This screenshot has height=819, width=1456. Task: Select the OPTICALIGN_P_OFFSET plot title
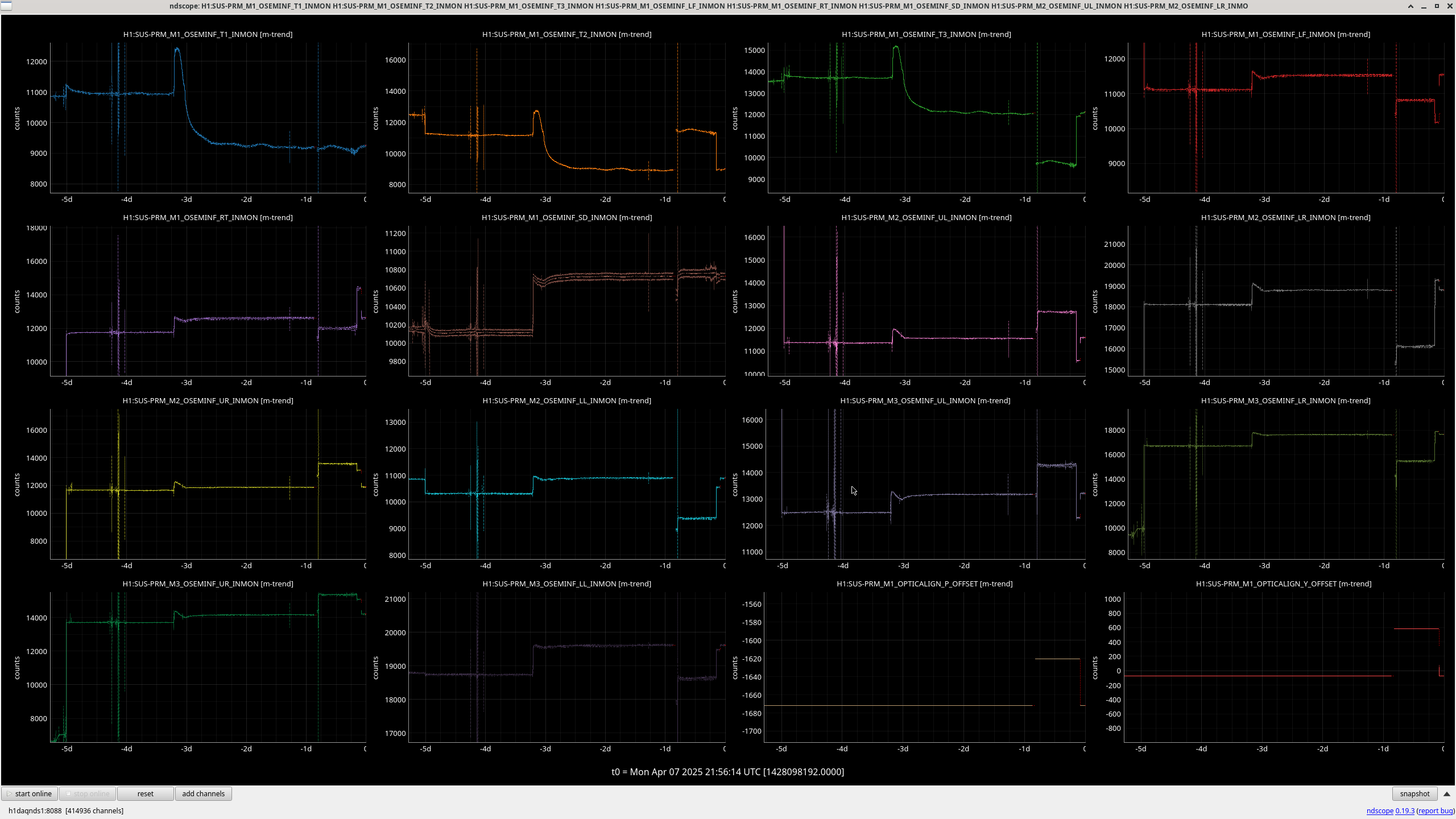tap(924, 584)
